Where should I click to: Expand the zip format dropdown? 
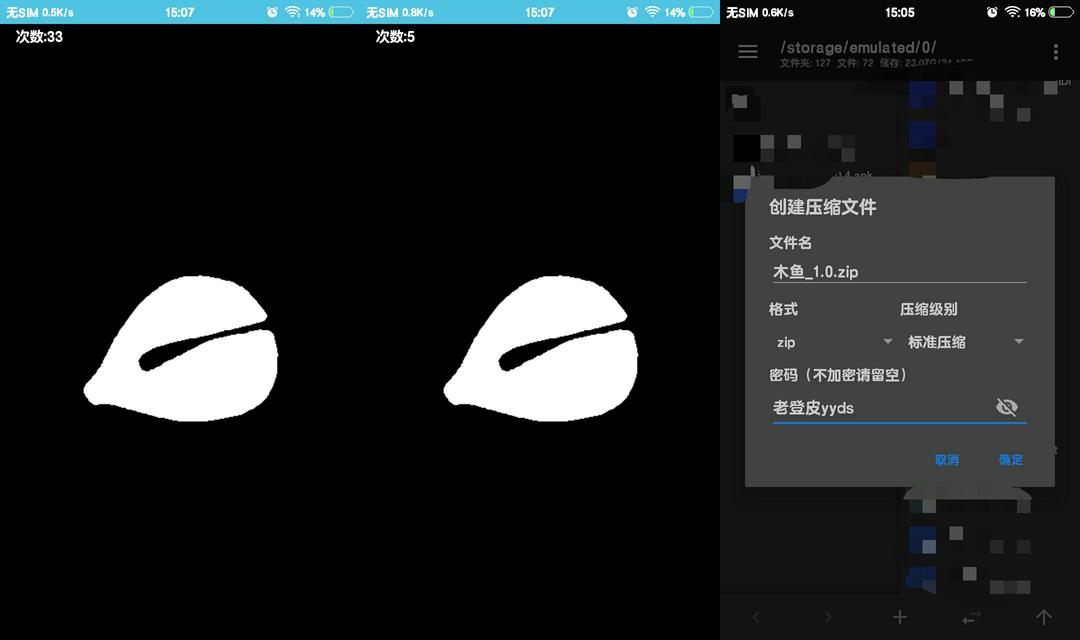pos(834,342)
